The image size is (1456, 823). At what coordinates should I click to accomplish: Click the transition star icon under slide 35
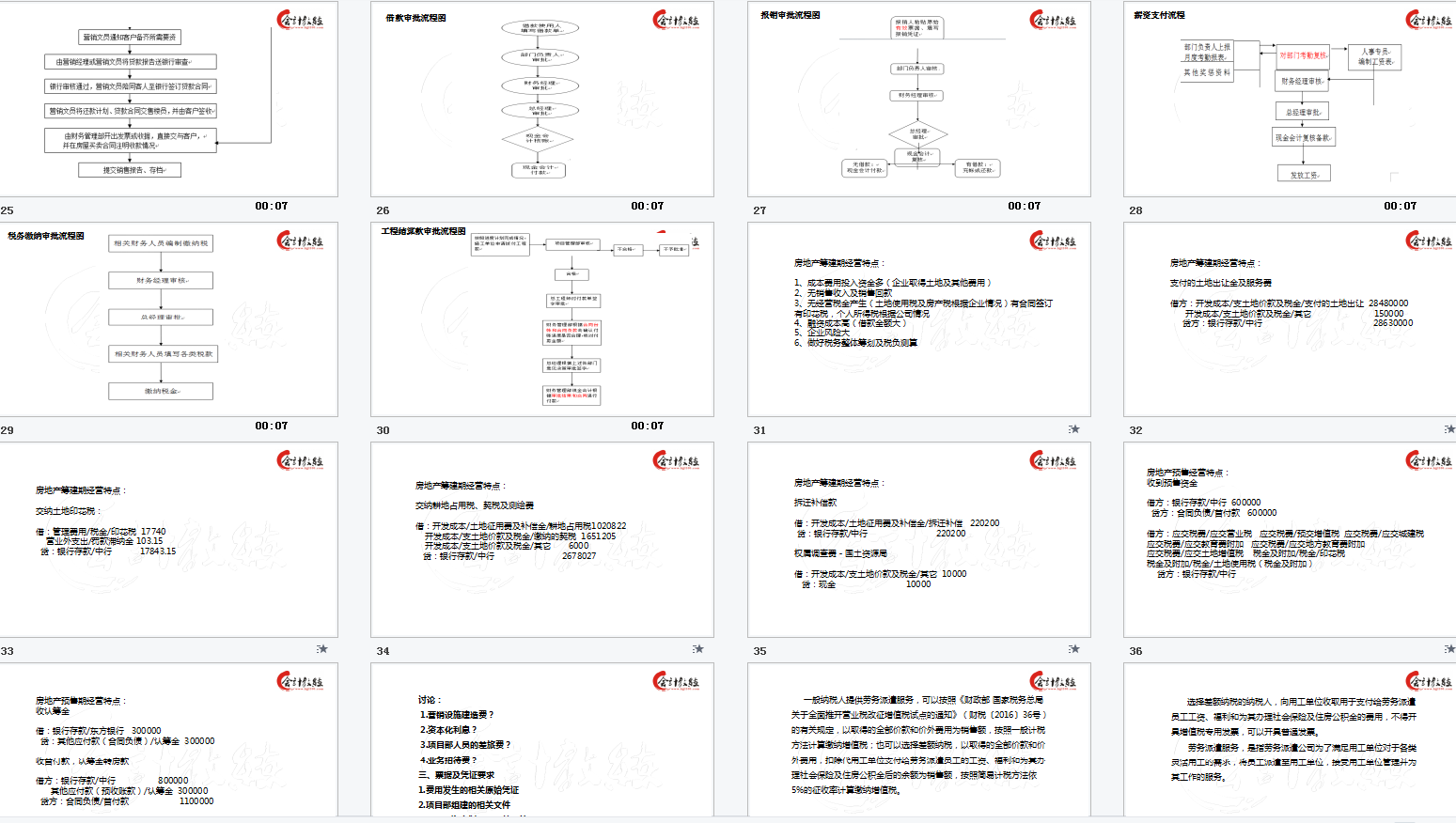pos(1073,649)
